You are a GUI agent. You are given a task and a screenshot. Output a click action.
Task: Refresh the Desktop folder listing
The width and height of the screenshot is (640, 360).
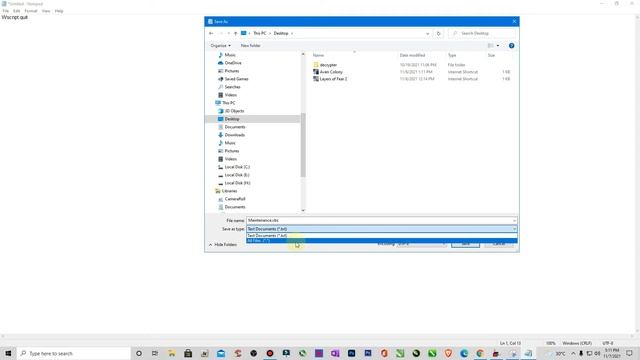click(x=438, y=33)
